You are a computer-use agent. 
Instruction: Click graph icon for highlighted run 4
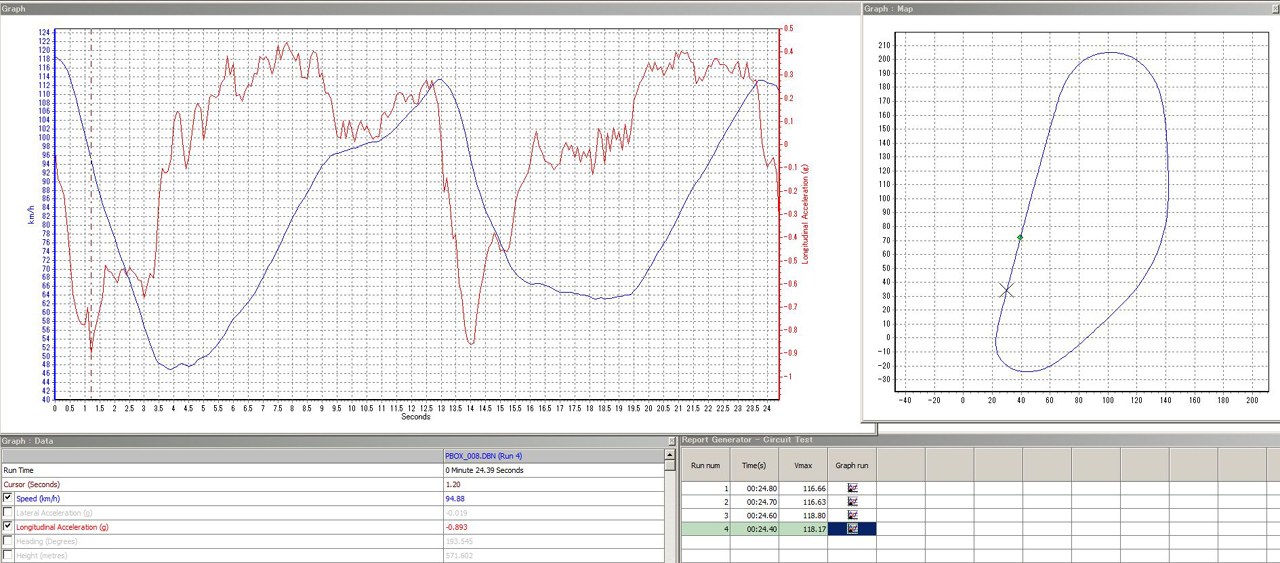[853, 528]
